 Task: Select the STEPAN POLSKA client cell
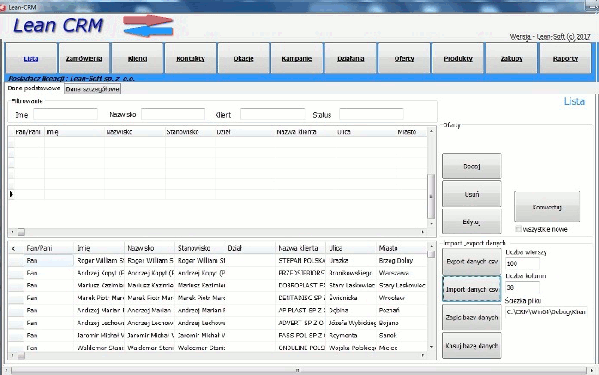(x=301, y=261)
